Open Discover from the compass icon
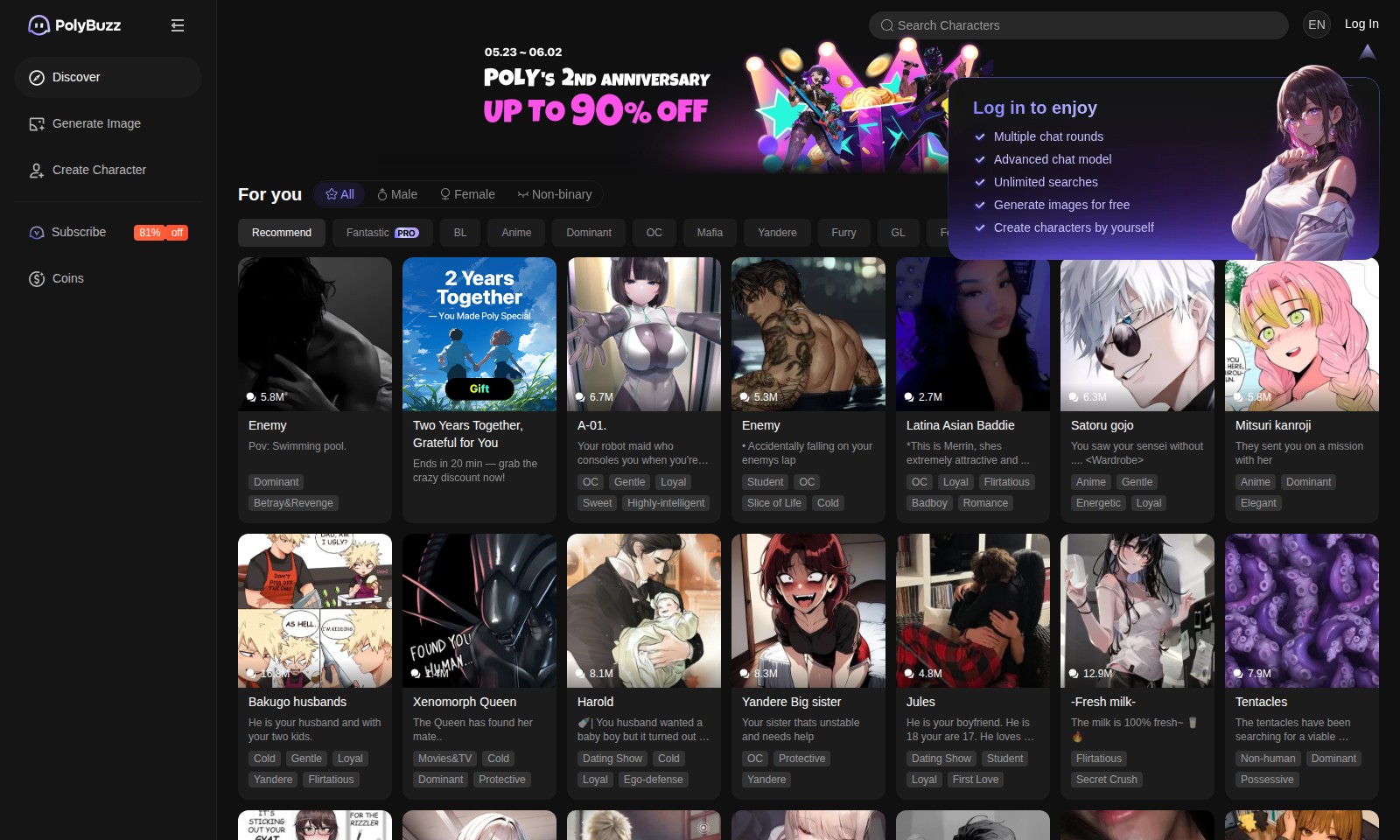This screenshot has height=840, width=1400. [x=37, y=77]
